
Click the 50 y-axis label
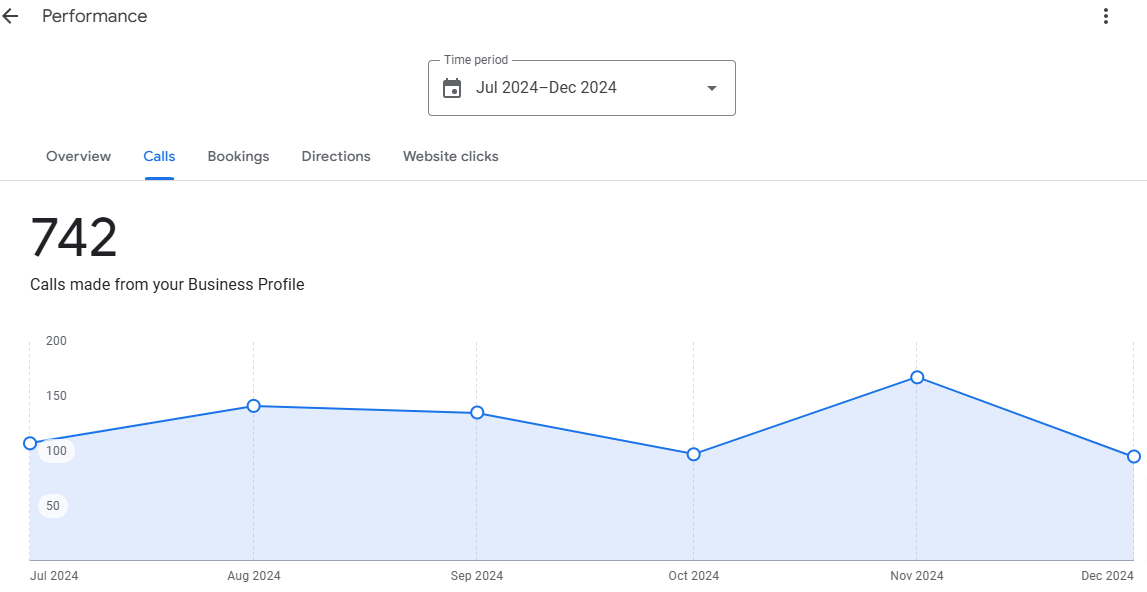tap(53, 506)
